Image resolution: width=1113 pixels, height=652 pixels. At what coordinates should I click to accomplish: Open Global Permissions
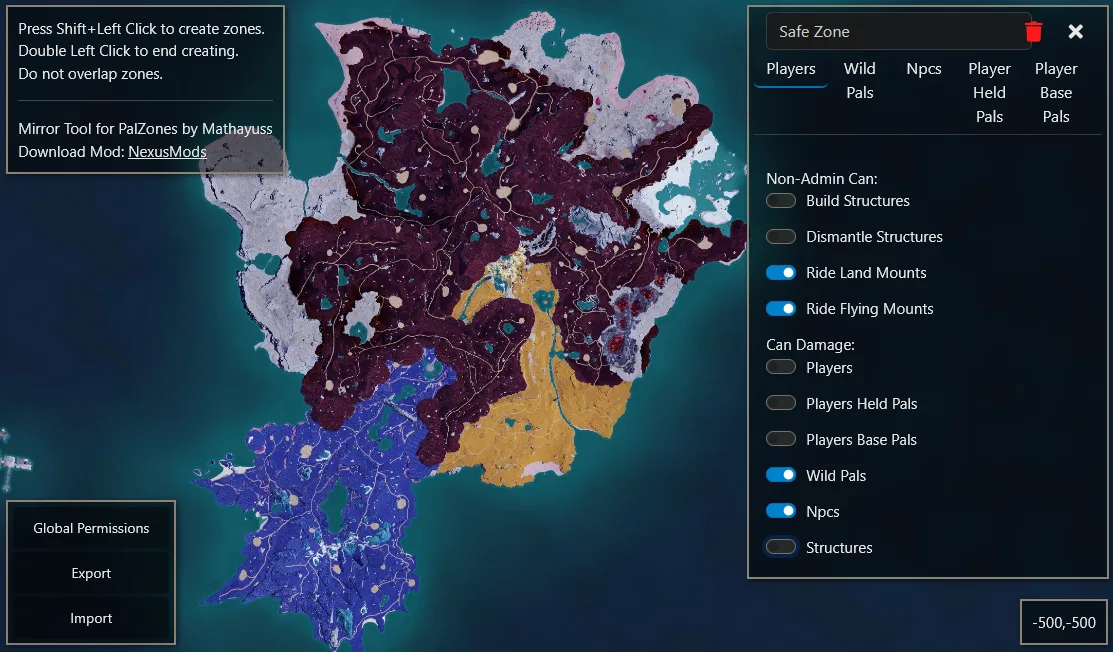(91, 528)
